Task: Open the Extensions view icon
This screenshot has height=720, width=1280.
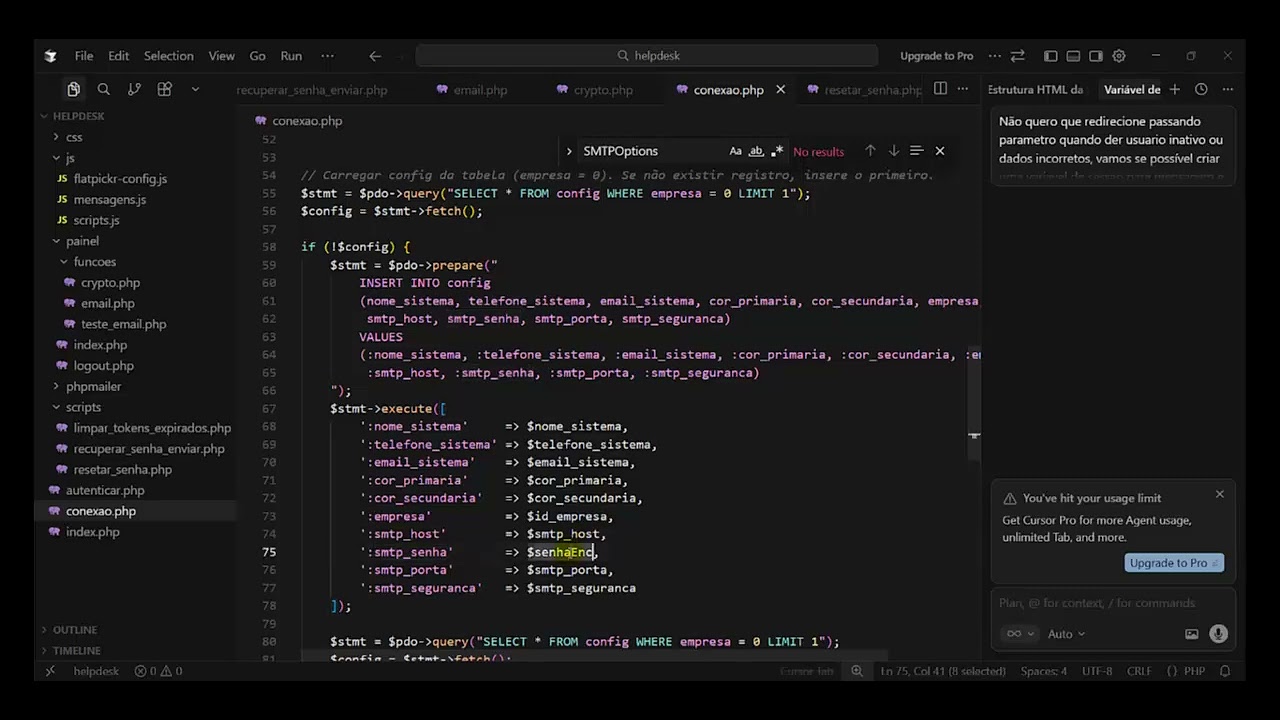Action: [165, 89]
